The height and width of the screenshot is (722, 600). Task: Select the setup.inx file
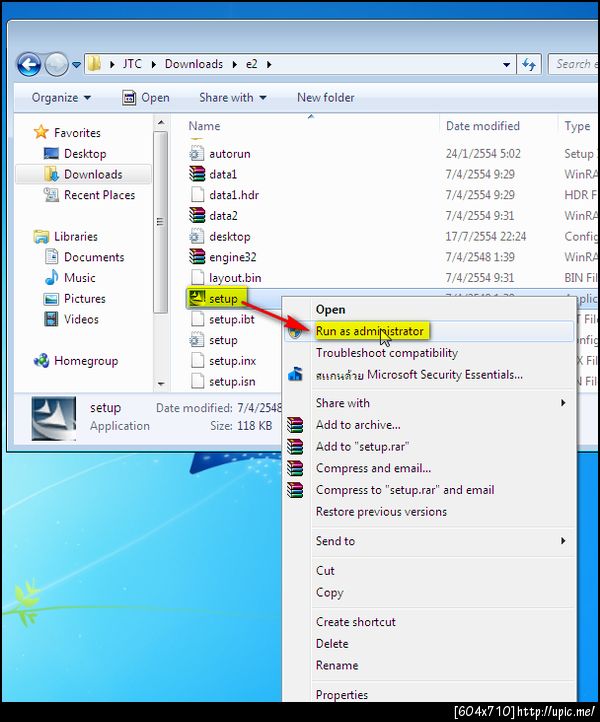[x=233, y=361]
